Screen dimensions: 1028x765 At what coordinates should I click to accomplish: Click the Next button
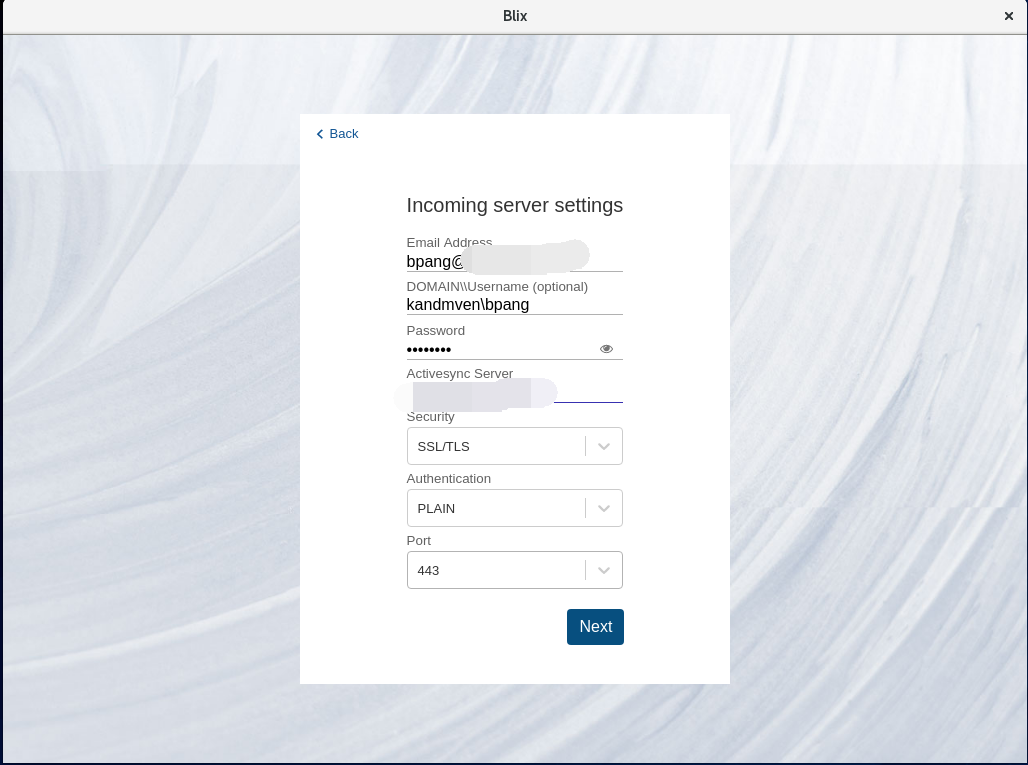click(x=595, y=627)
